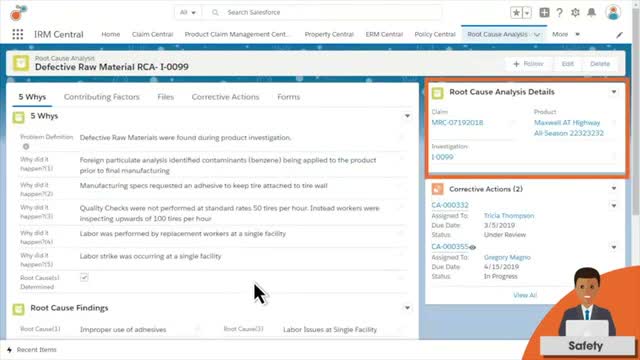The height and width of the screenshot is (360, 640).
Task: Click the Root Cause Analysis record header icon
Action: tap(21, 63)
